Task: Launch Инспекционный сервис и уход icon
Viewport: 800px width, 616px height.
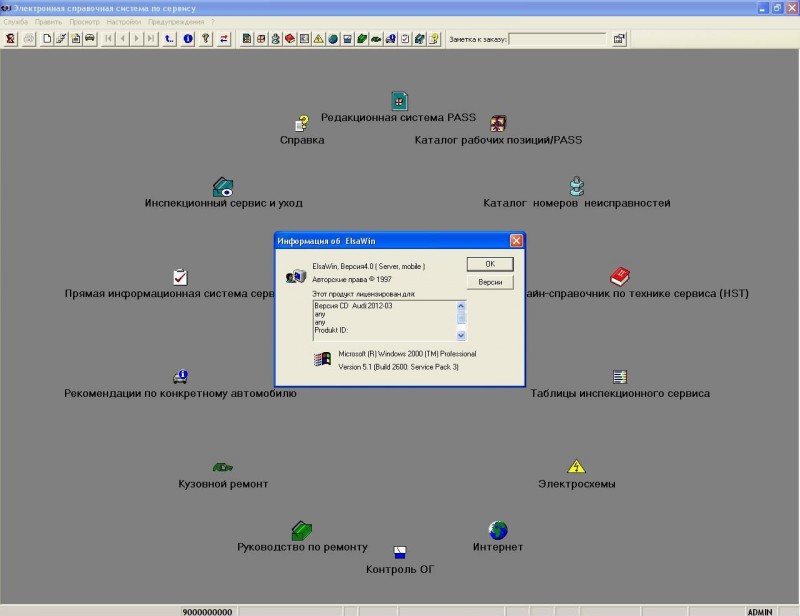Action: 223,186
